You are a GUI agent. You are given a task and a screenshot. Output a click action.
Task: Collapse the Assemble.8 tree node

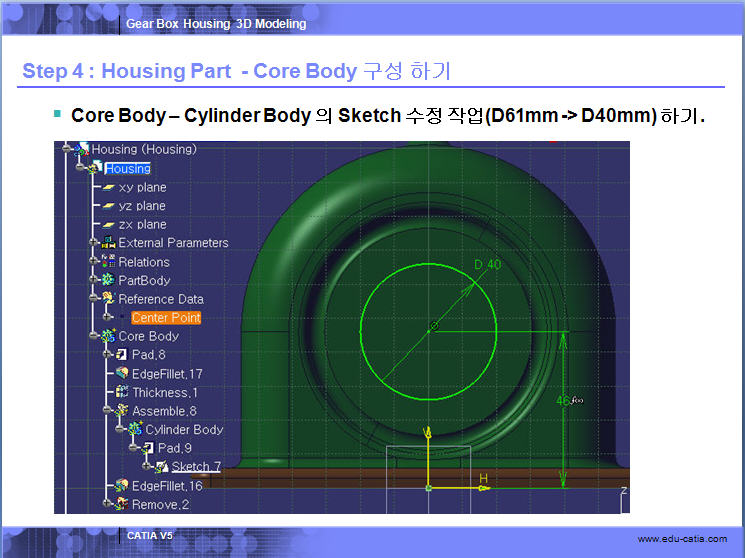click(106, 411)
